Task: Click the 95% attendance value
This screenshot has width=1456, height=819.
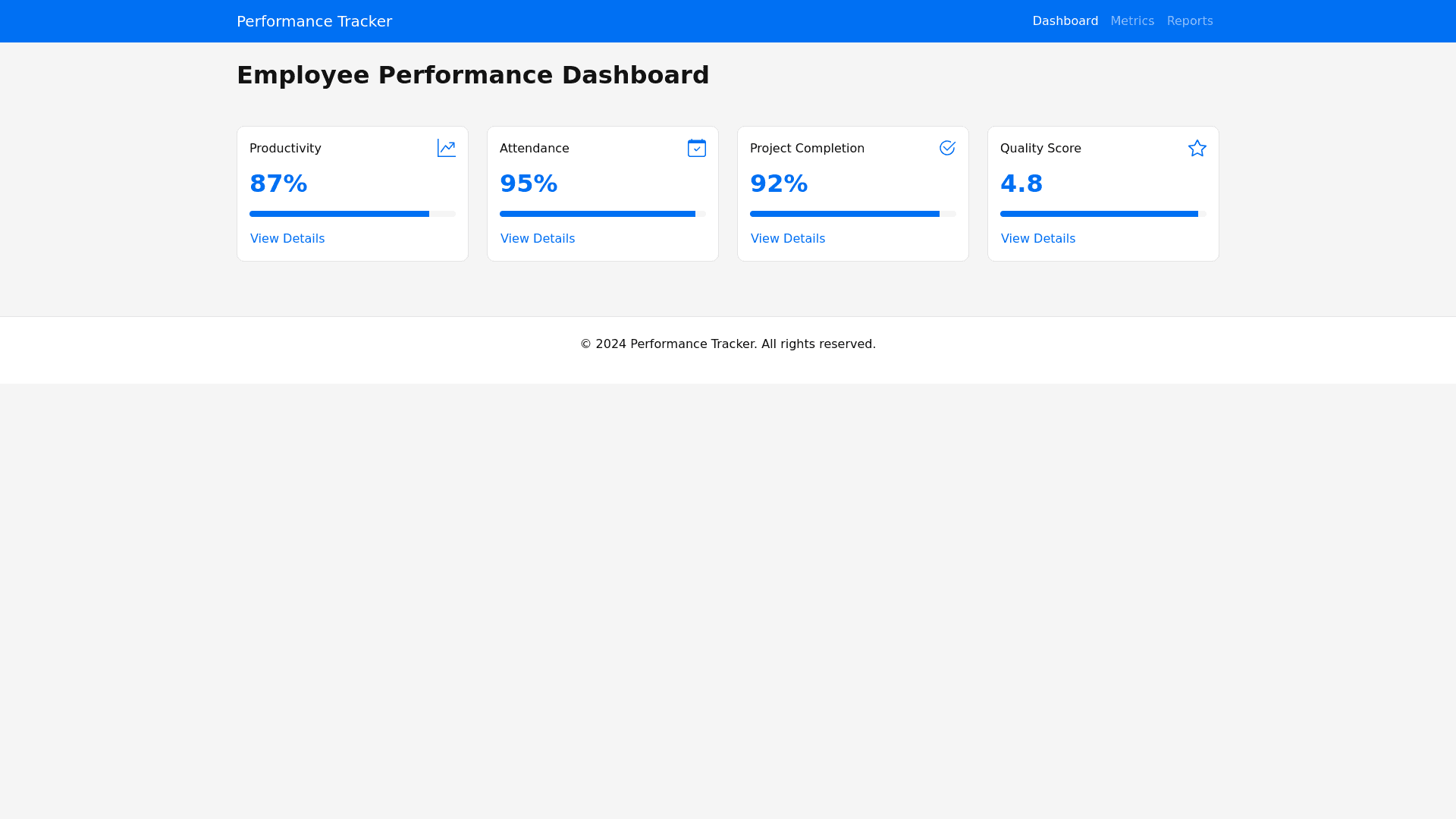Action: [x=529, y=184]
